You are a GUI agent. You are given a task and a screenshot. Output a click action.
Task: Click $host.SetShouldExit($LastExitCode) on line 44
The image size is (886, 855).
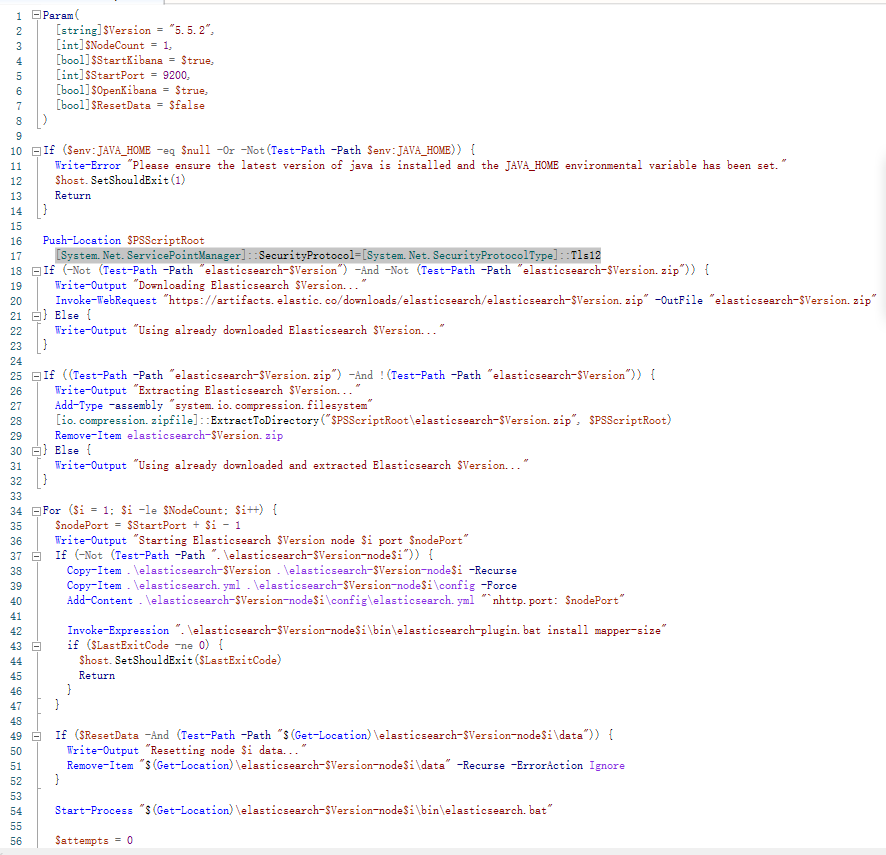(180, 660)
